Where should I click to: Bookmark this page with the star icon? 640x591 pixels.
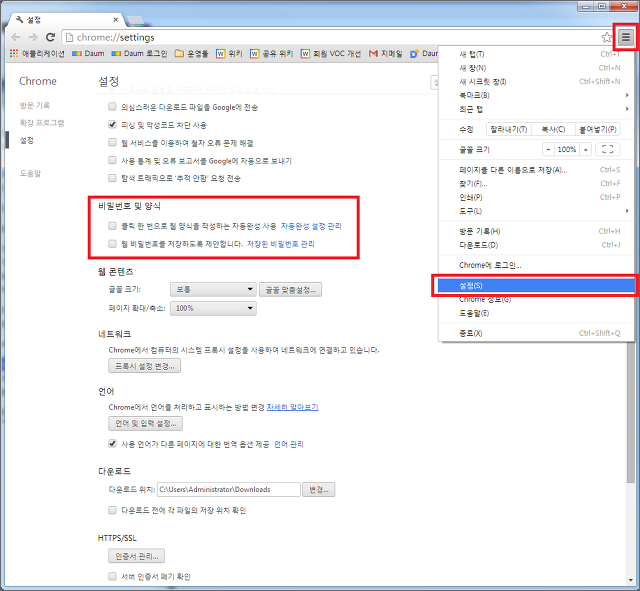(x=607, y=38)
